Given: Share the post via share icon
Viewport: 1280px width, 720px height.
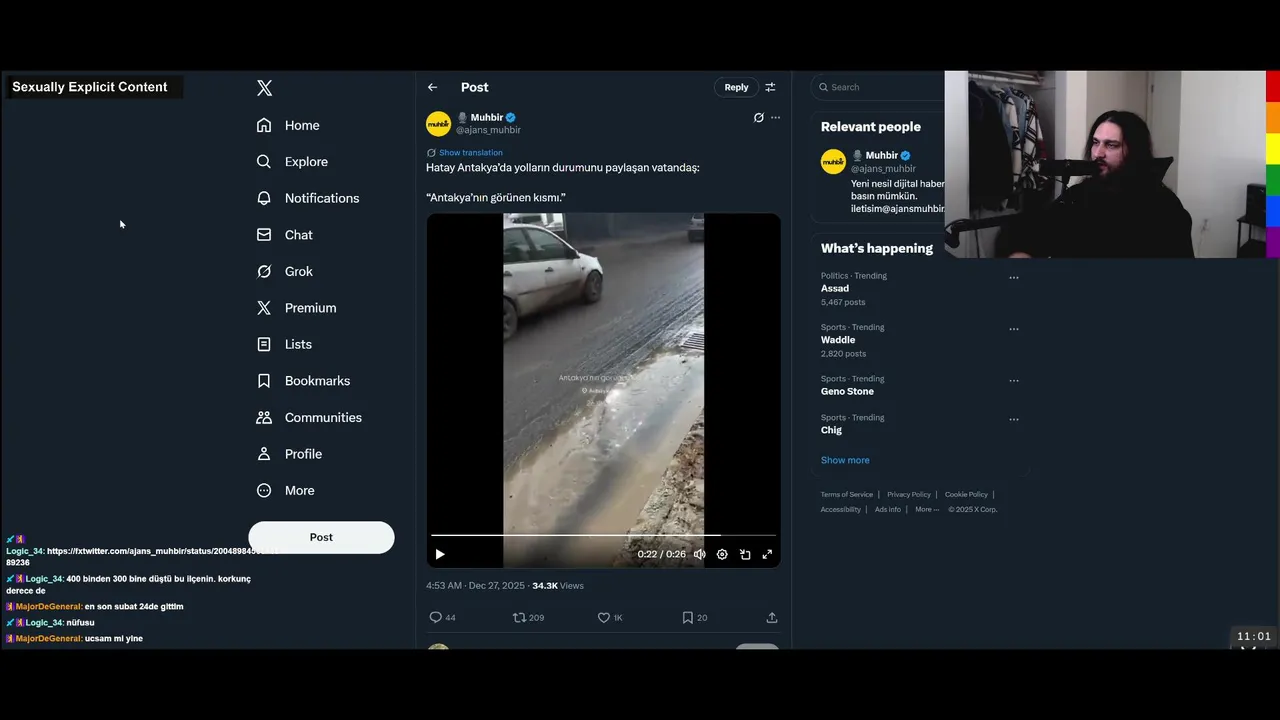Looking at the screenshot, I should tap(771, 617).
